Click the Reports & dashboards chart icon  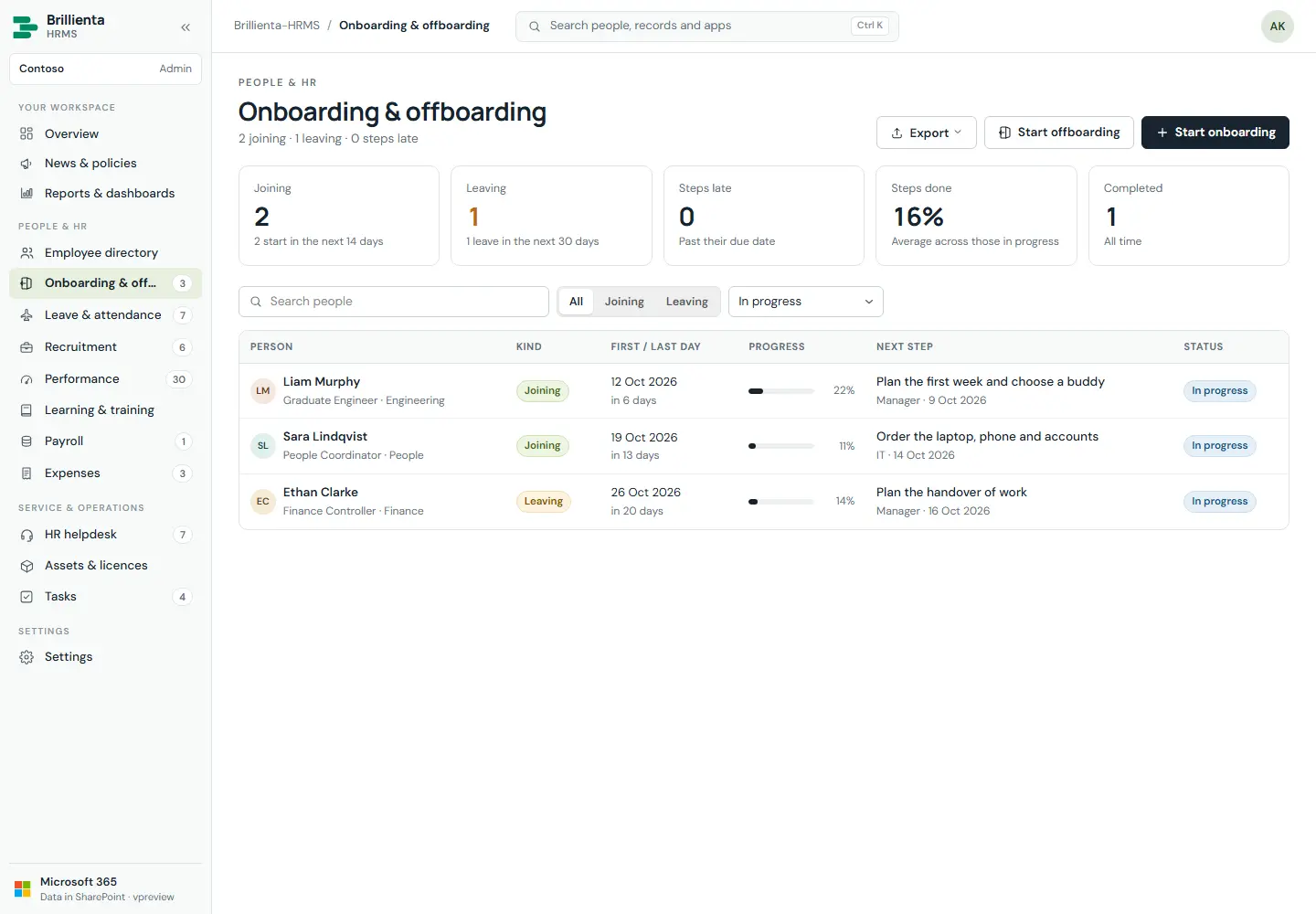tap(27, 194)
